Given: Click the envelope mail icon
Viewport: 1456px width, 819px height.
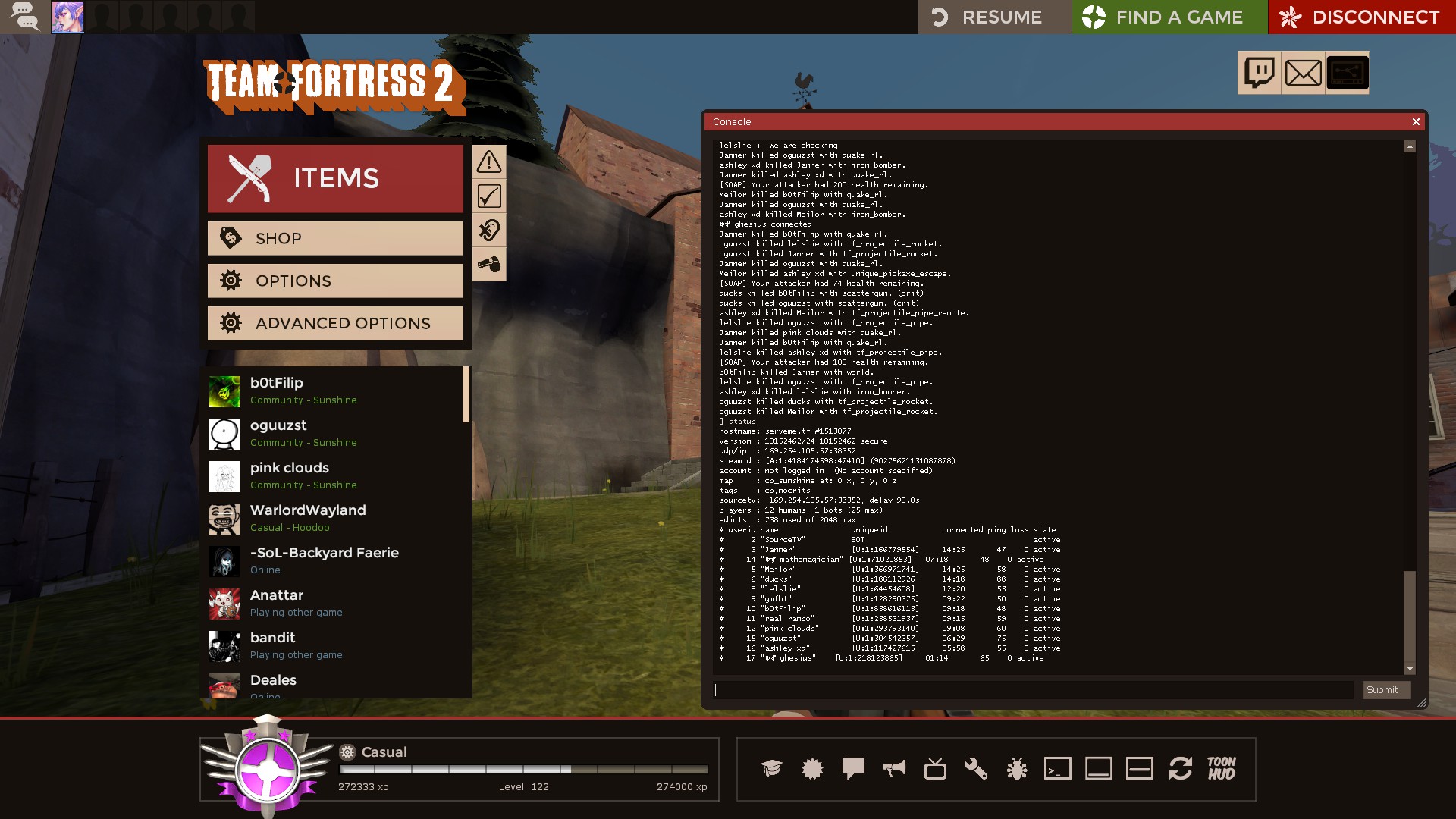Looking at the screenshot, I should (x=1303, y=73).
